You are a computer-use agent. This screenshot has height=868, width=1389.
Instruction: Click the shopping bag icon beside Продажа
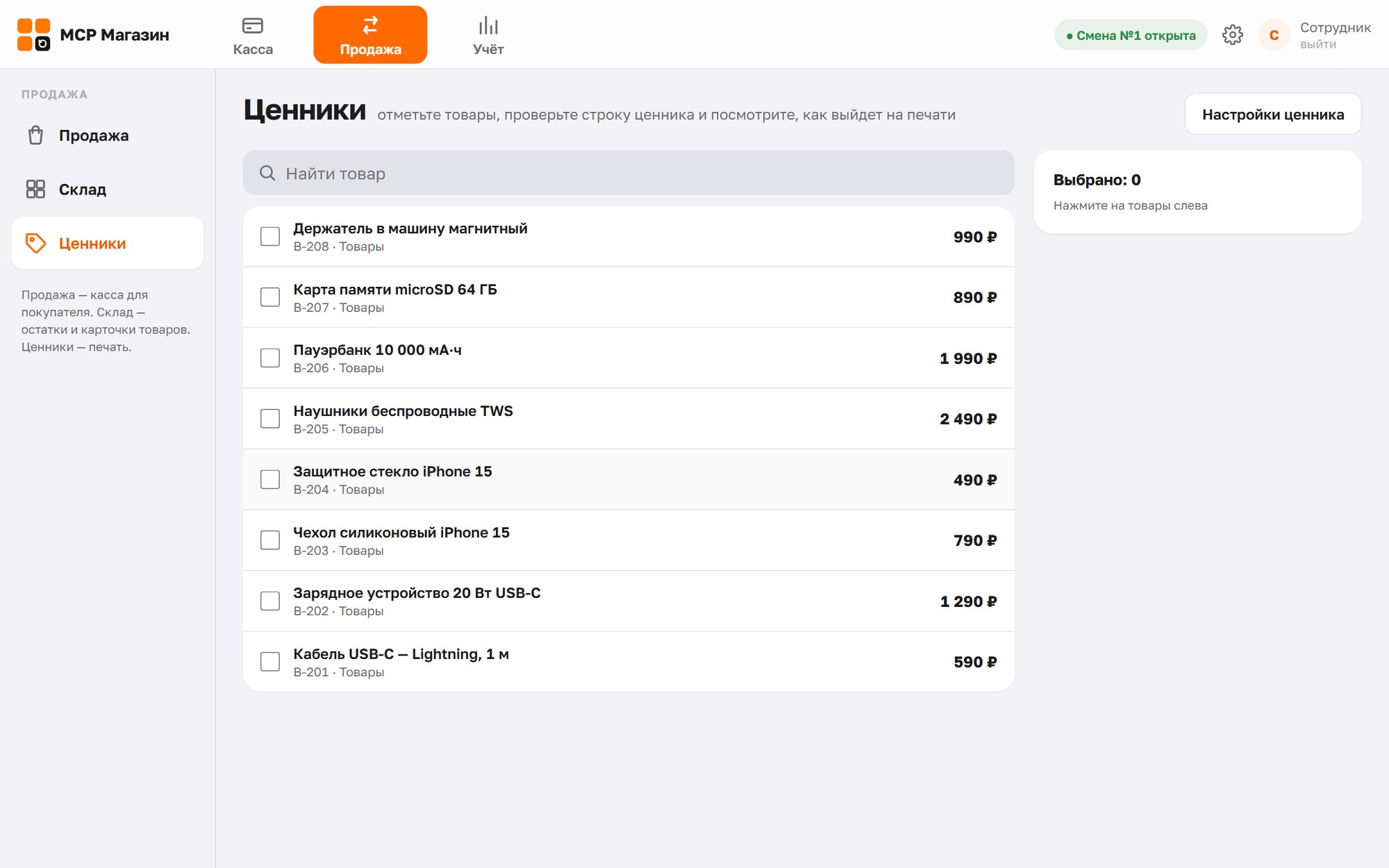(x=35, y=135)
